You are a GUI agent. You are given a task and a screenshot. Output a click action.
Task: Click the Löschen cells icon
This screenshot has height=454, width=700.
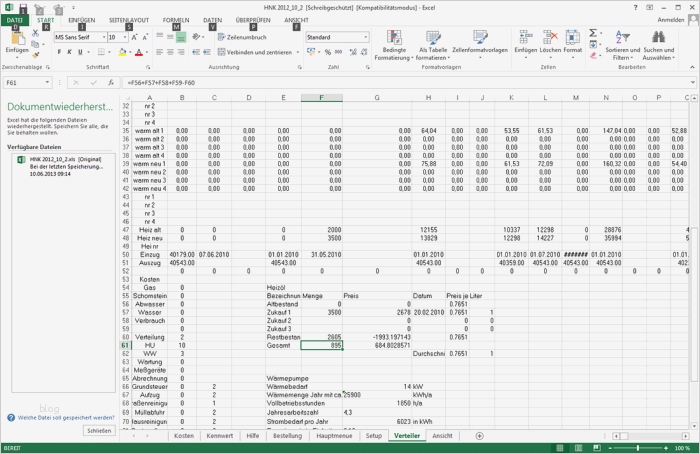pyautogui.click(x=550, y=37)
